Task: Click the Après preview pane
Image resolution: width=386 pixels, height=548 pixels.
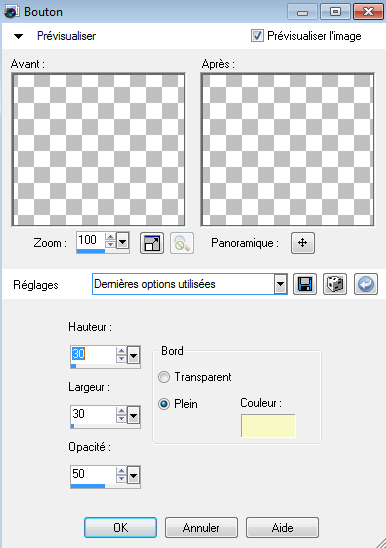Action: tap(288, 150)
